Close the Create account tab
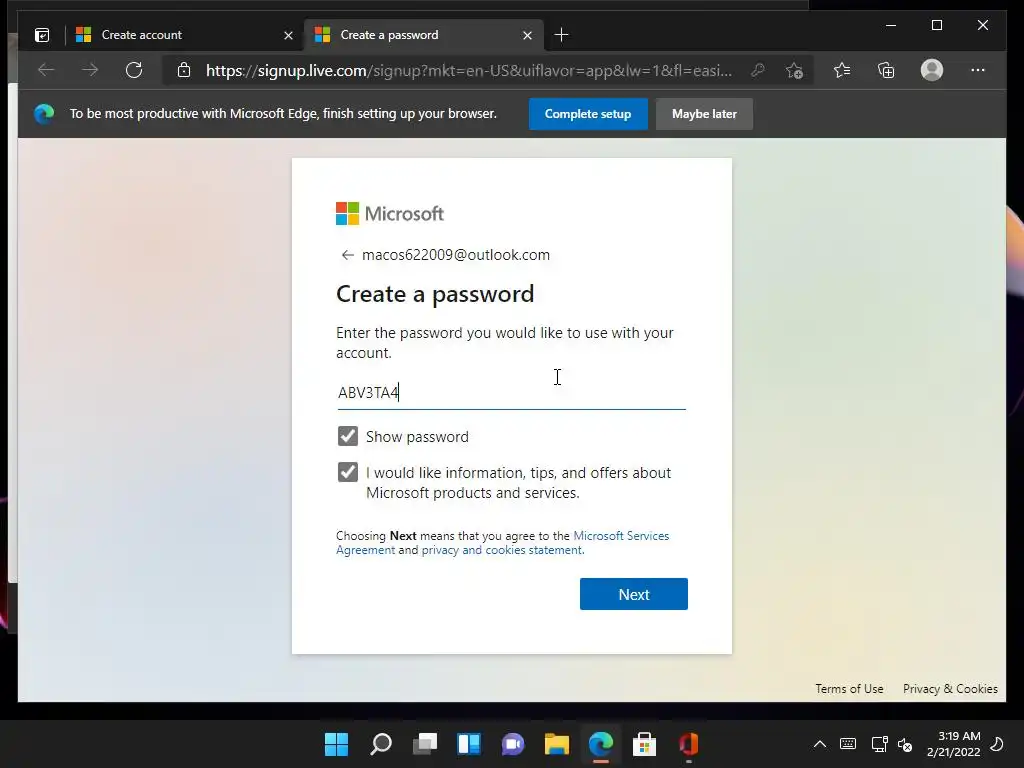Viewport: 1024px width, 768px height. [x=288, y=35]
